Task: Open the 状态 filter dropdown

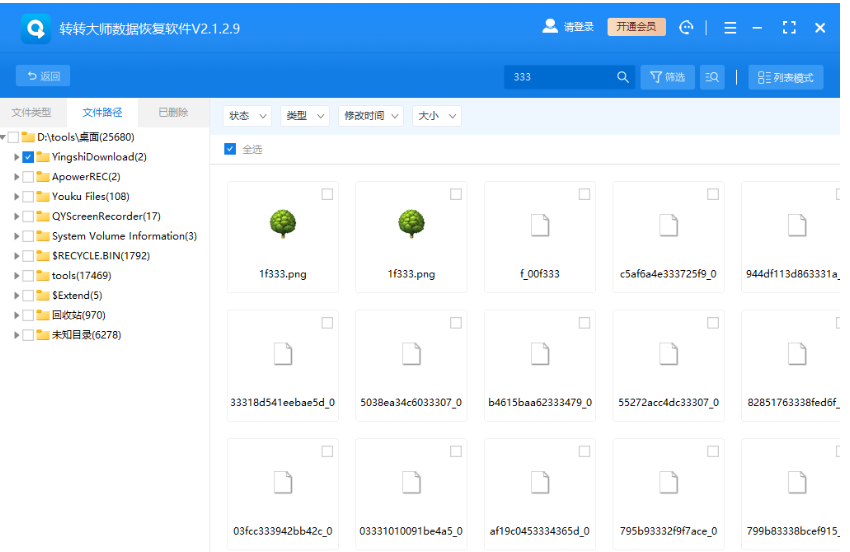Action: point(247,116)
